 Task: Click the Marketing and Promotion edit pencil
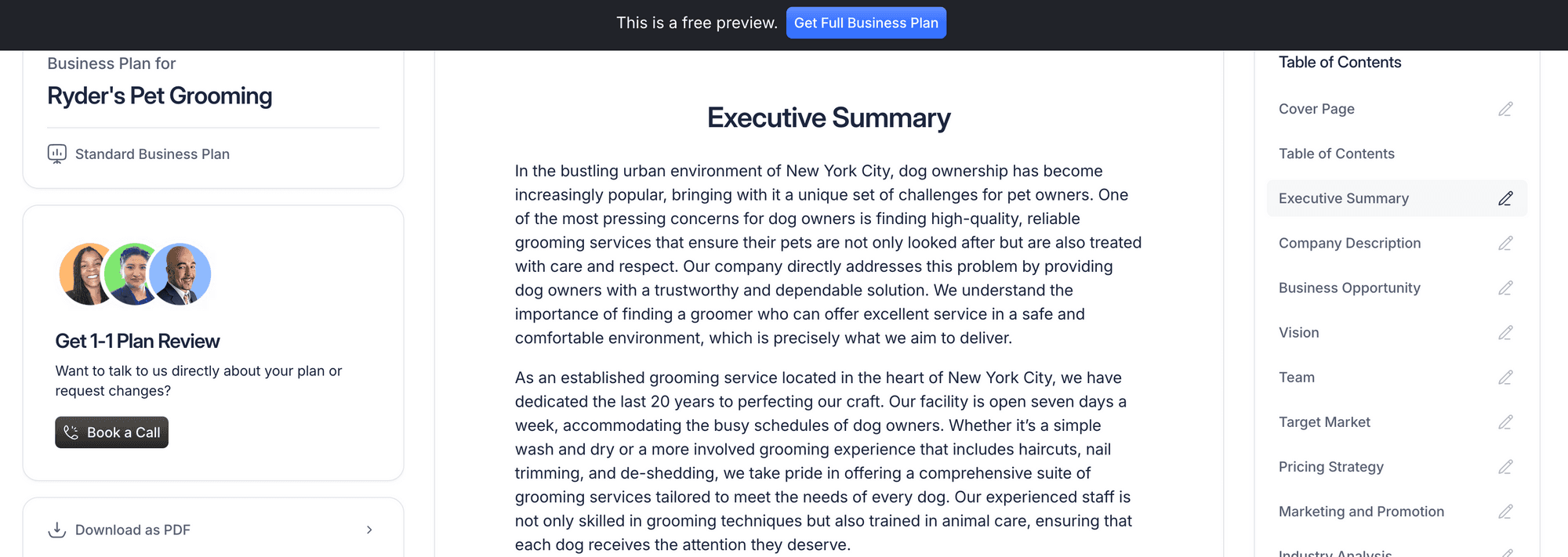[x=1505, y=511]
